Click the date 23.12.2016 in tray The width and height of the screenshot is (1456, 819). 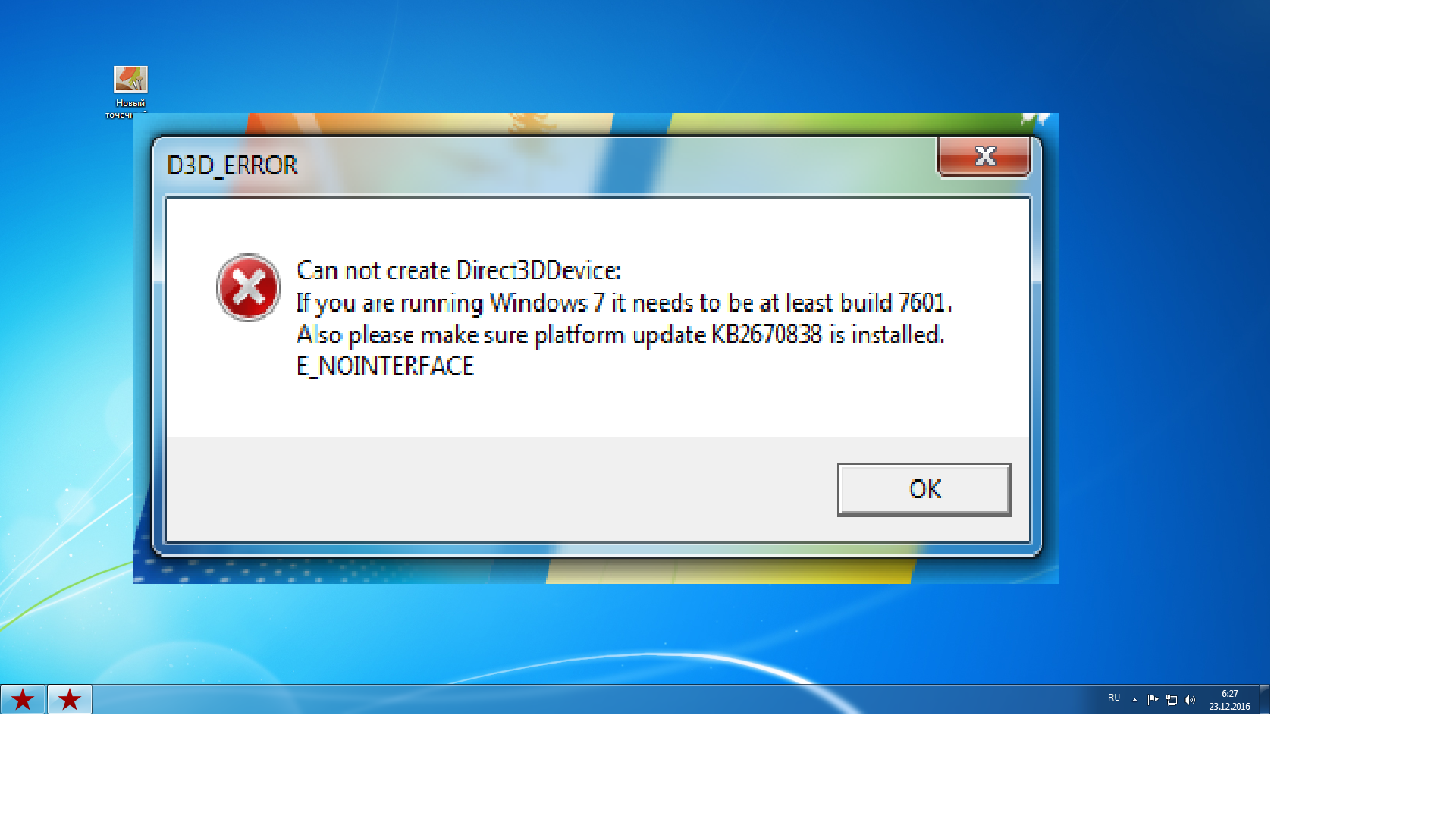pyautogui.click(x=1229, y=707)
